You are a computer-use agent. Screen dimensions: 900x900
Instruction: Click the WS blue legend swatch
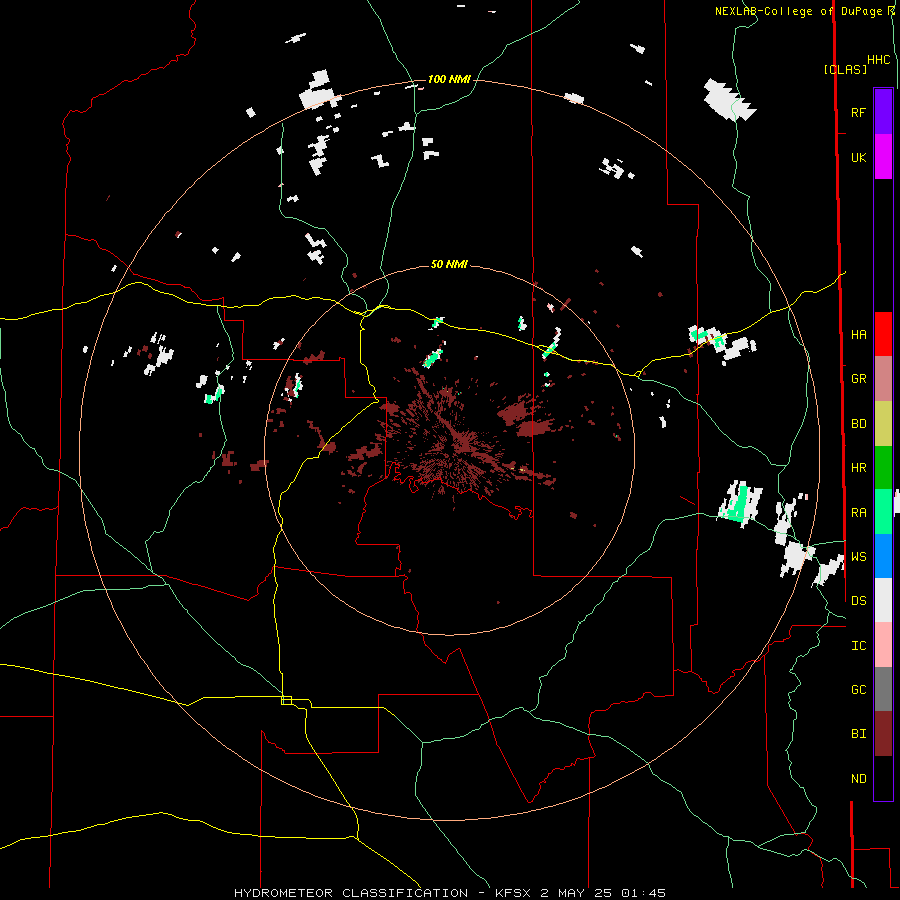pos(883,556)
